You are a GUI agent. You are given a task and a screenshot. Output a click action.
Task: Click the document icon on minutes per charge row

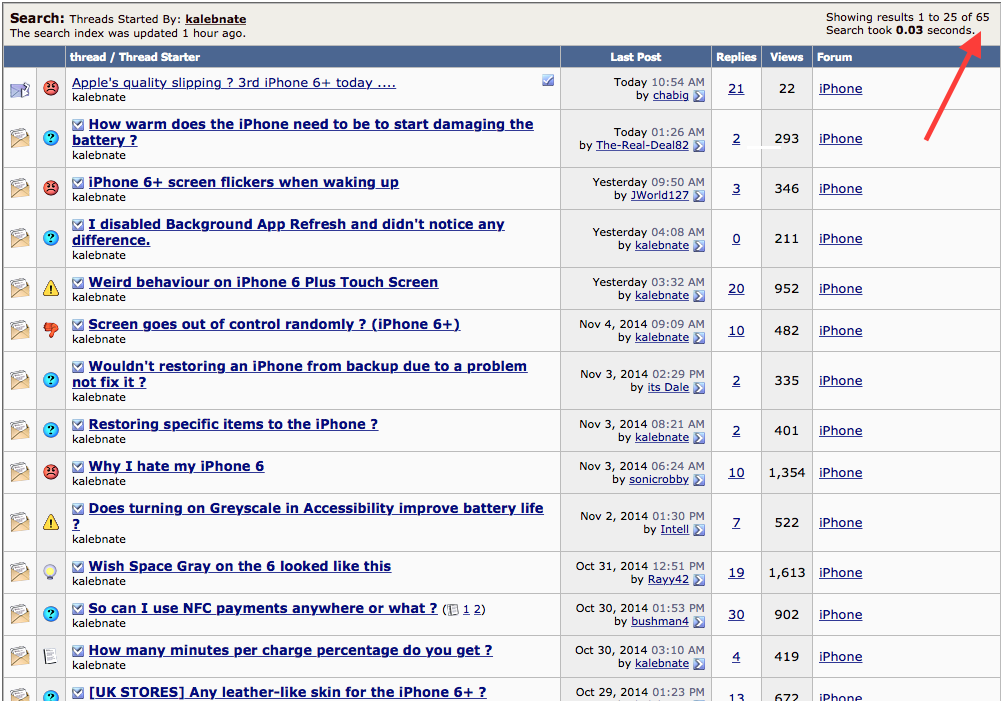pos(50,656)
